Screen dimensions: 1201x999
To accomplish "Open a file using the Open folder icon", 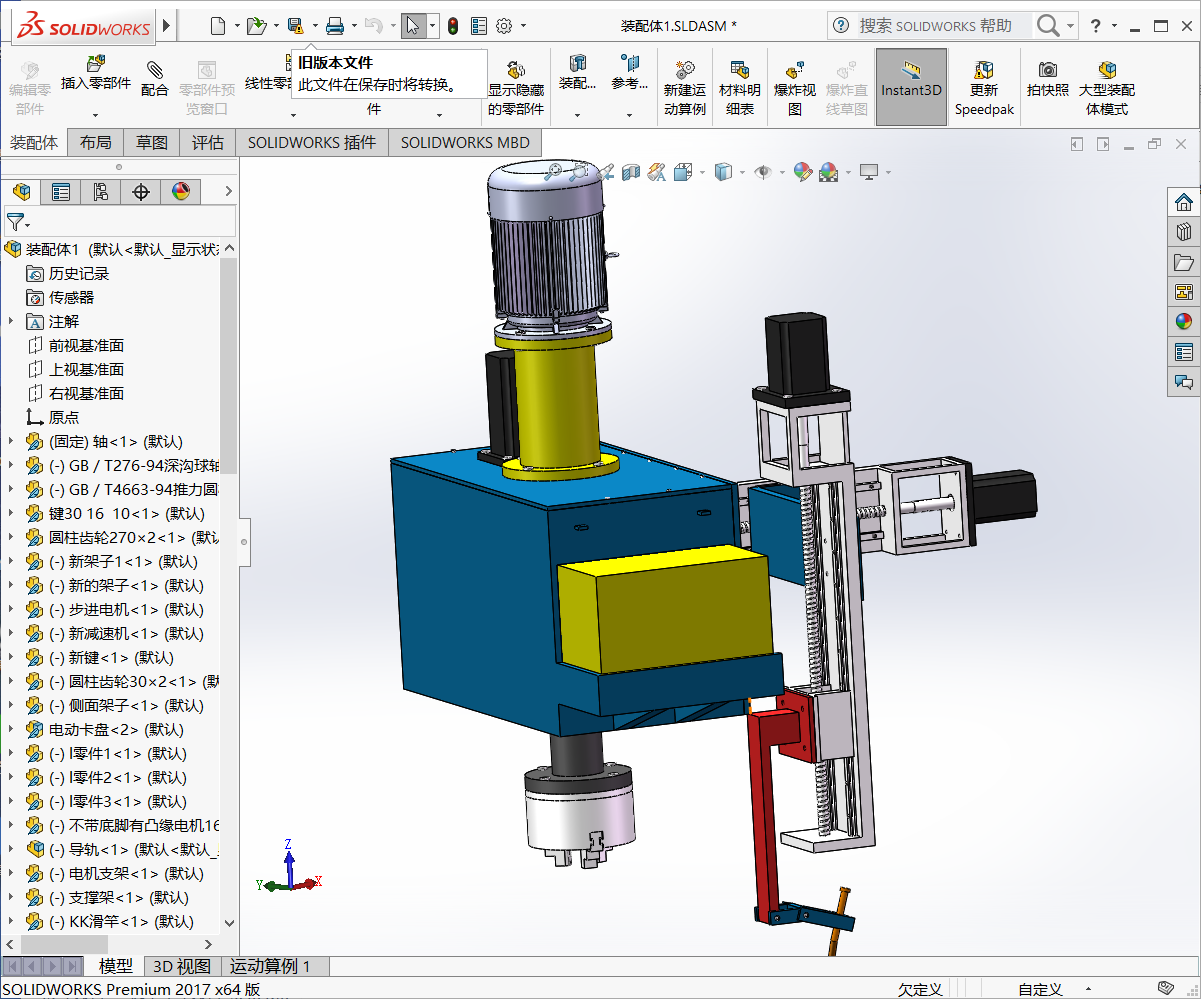I will pos(256,25).
